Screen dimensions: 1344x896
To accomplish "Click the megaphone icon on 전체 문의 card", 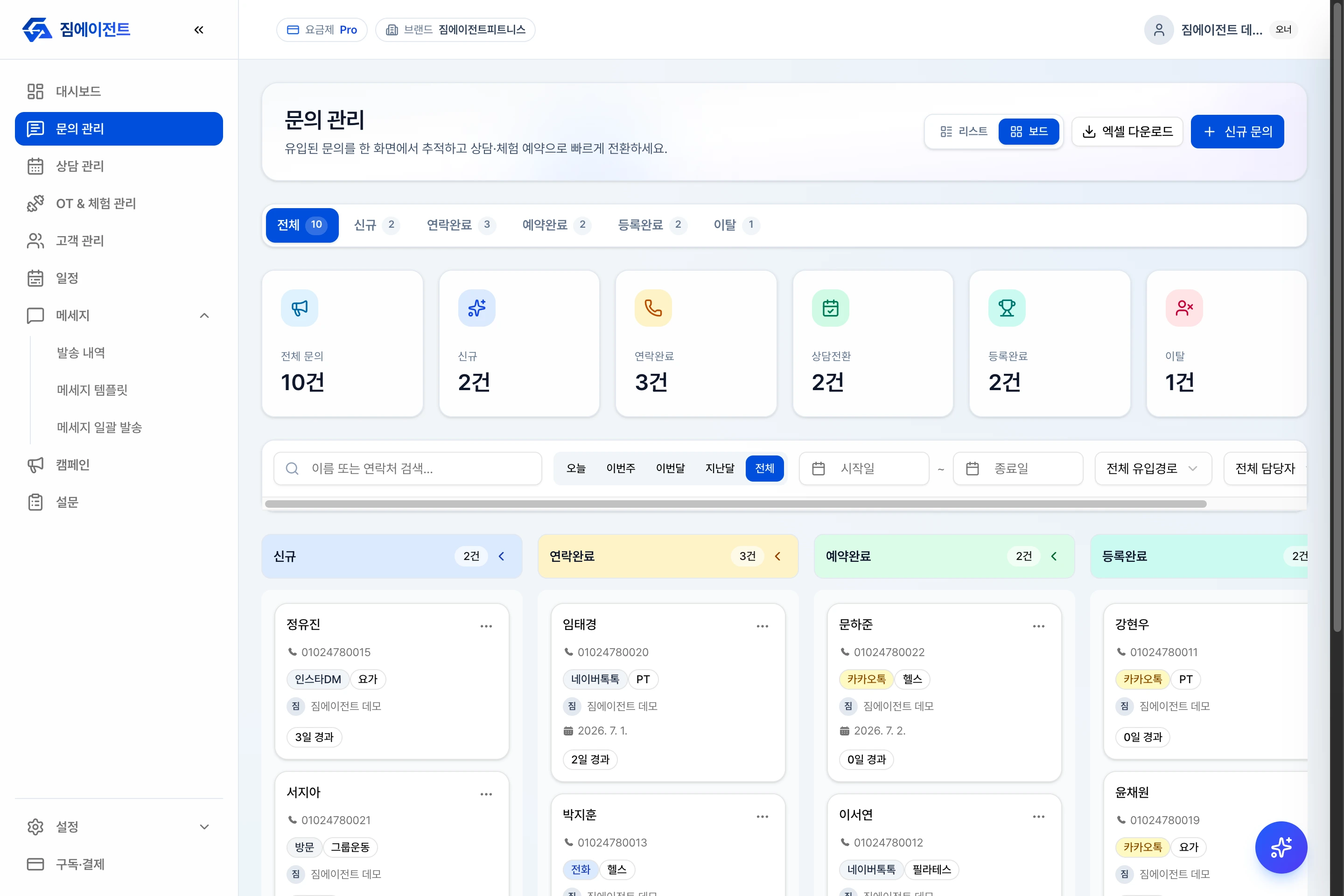I will [x=300, y=308].
